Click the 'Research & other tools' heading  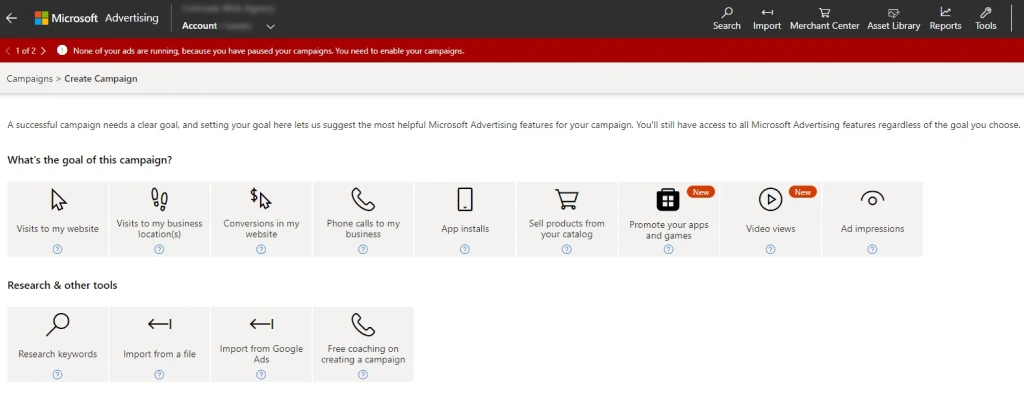62,285
